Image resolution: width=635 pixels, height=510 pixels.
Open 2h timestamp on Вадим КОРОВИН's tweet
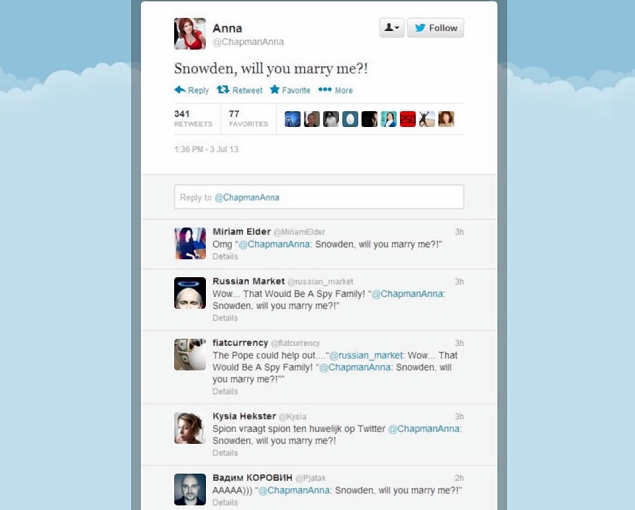[459, 478]
